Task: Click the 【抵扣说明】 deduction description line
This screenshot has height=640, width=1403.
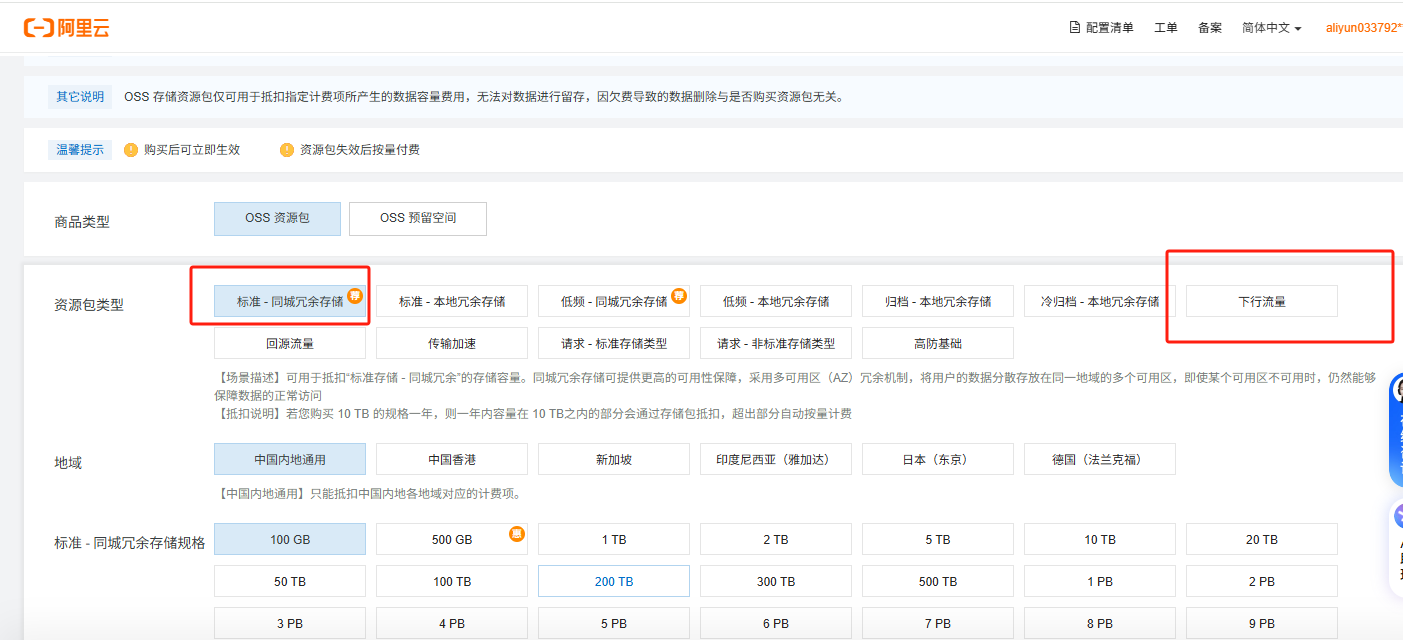Action: (534, 413)
